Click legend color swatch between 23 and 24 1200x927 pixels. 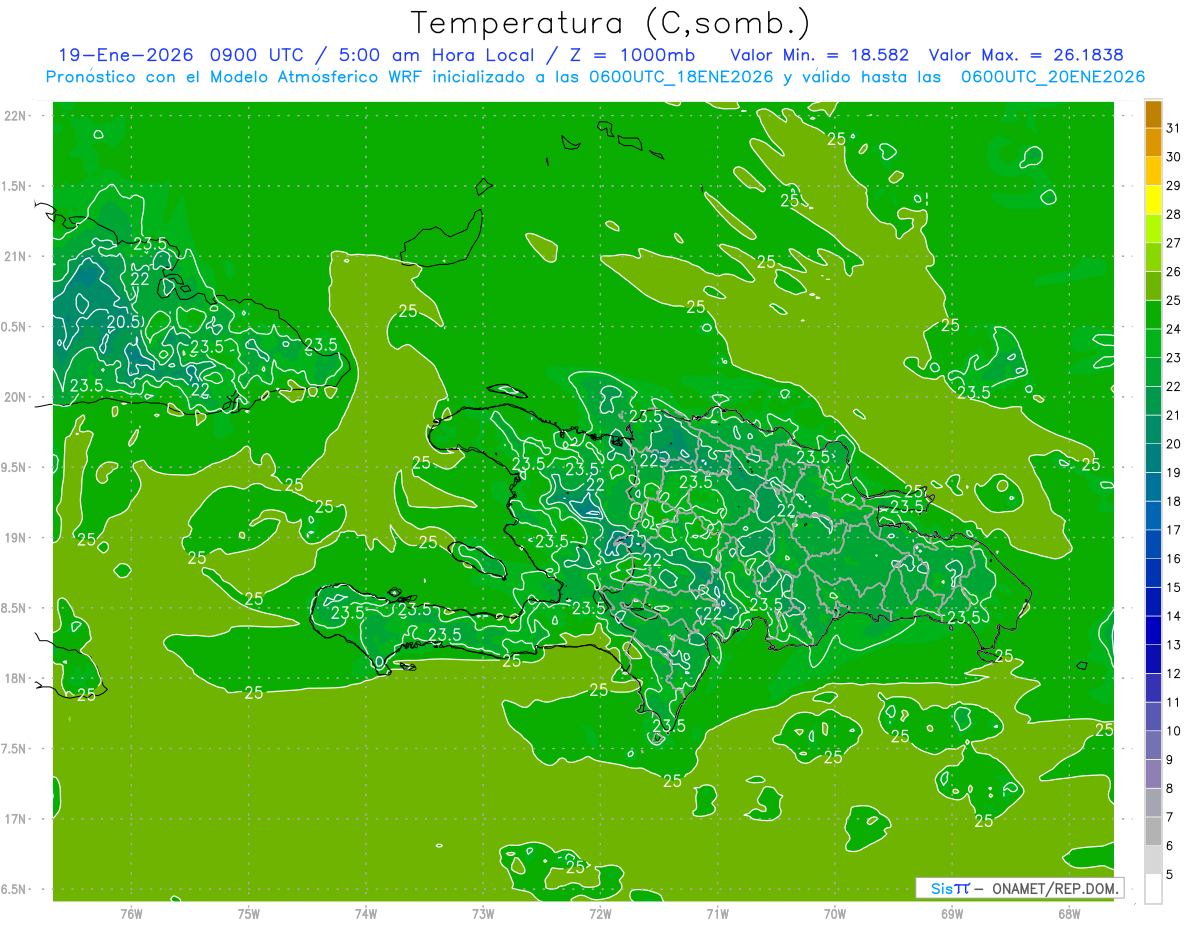[1153, 343]
